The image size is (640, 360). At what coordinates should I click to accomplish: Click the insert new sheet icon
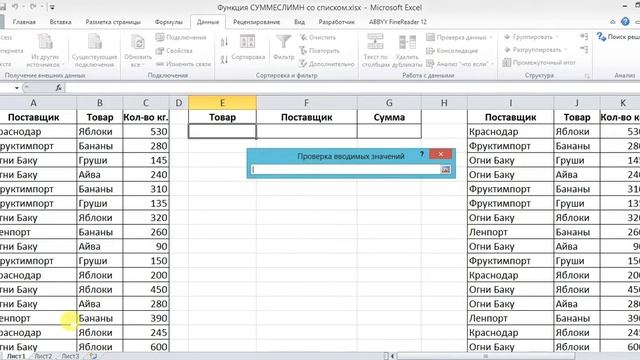(93, 356)
